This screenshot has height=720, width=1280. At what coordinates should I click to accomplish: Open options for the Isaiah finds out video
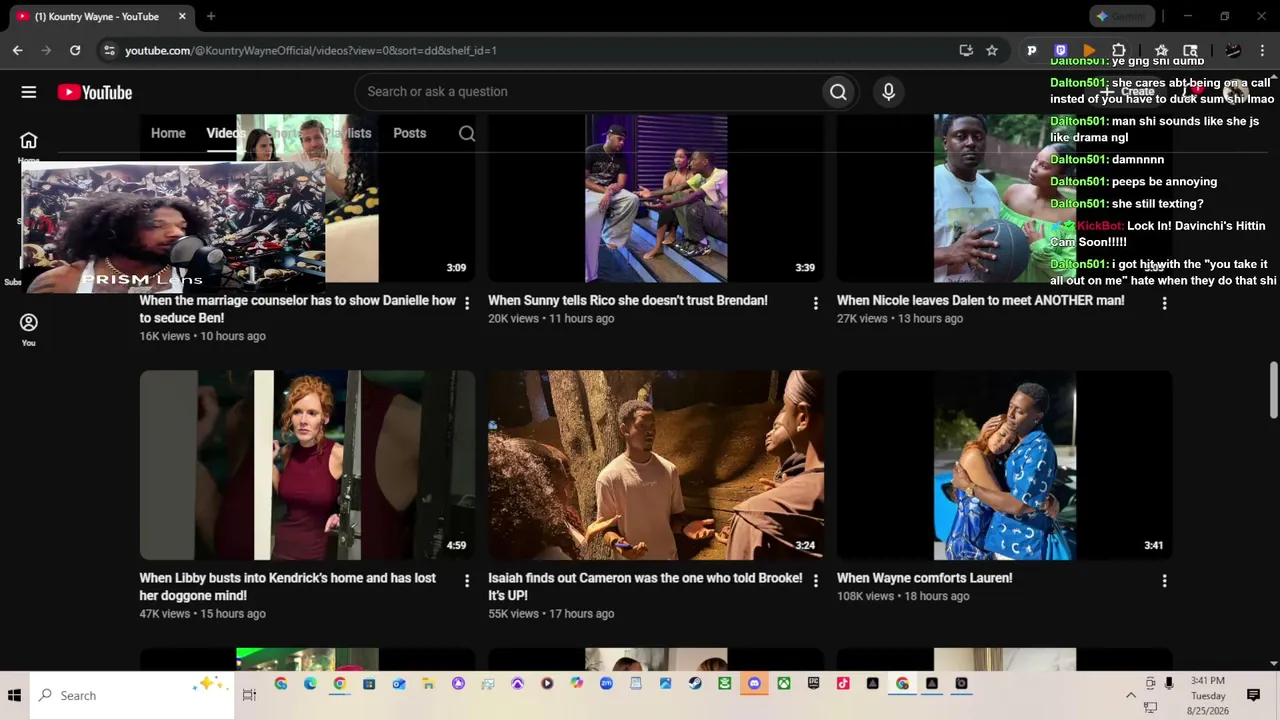coord(815,581)
